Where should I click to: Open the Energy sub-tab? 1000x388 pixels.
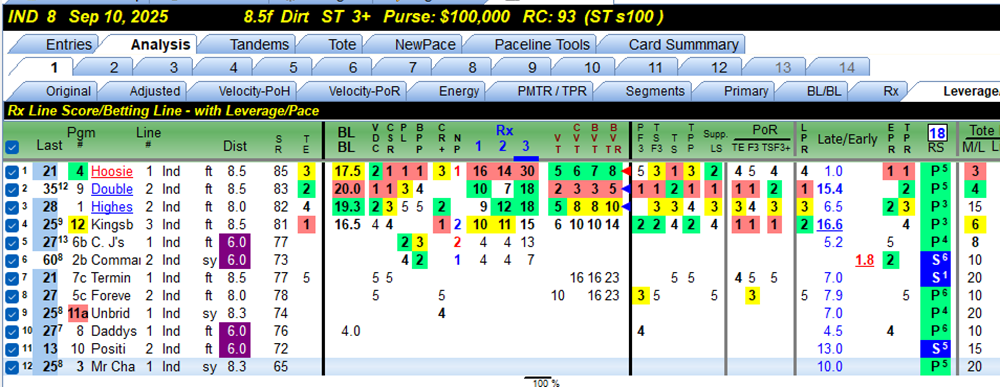(x=459, y=91)
